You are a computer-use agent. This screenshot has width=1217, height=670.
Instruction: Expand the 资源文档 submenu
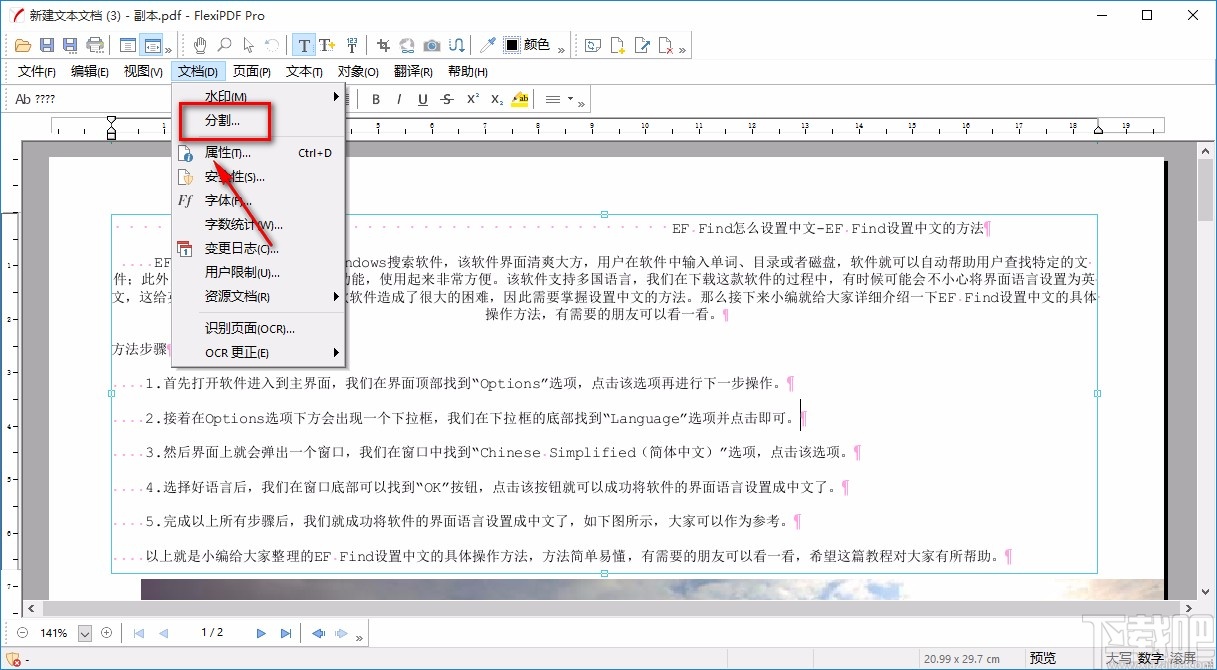point(259,296)
